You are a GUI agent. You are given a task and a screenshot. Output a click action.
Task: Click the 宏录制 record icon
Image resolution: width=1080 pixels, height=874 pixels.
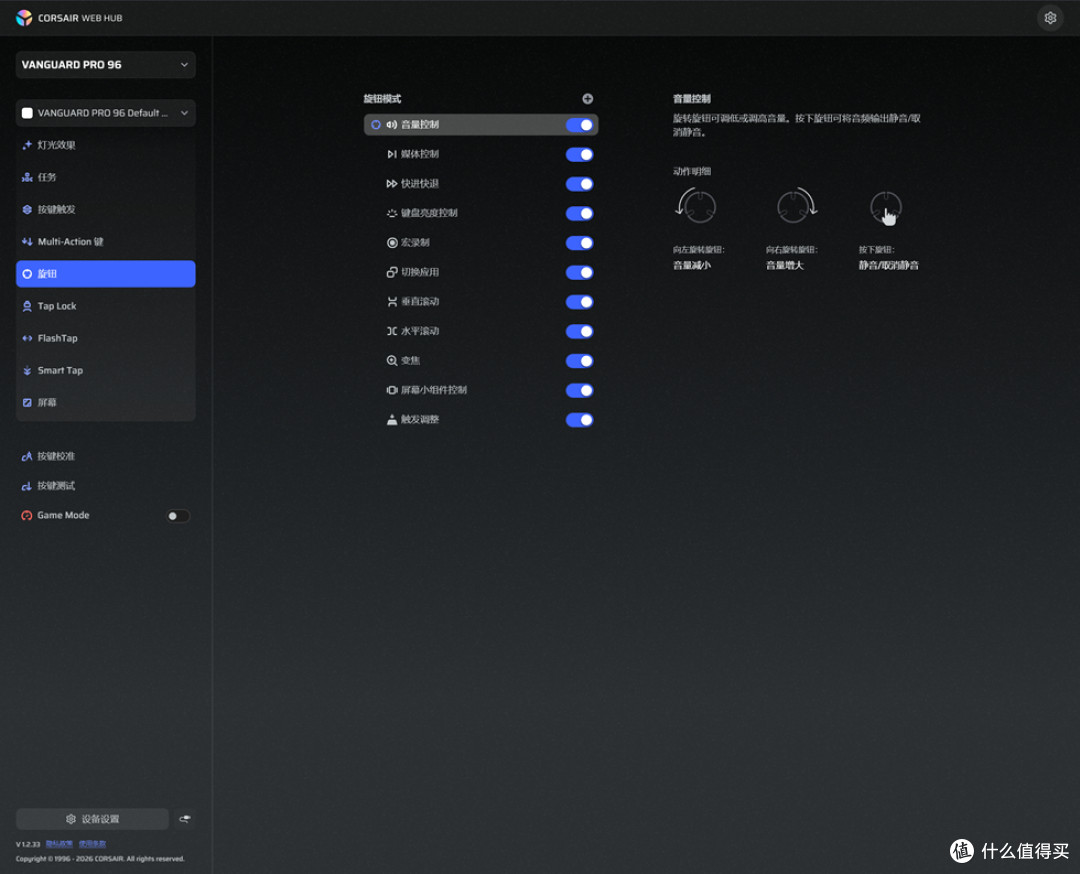pyautogui.click(x=392, y=242)
